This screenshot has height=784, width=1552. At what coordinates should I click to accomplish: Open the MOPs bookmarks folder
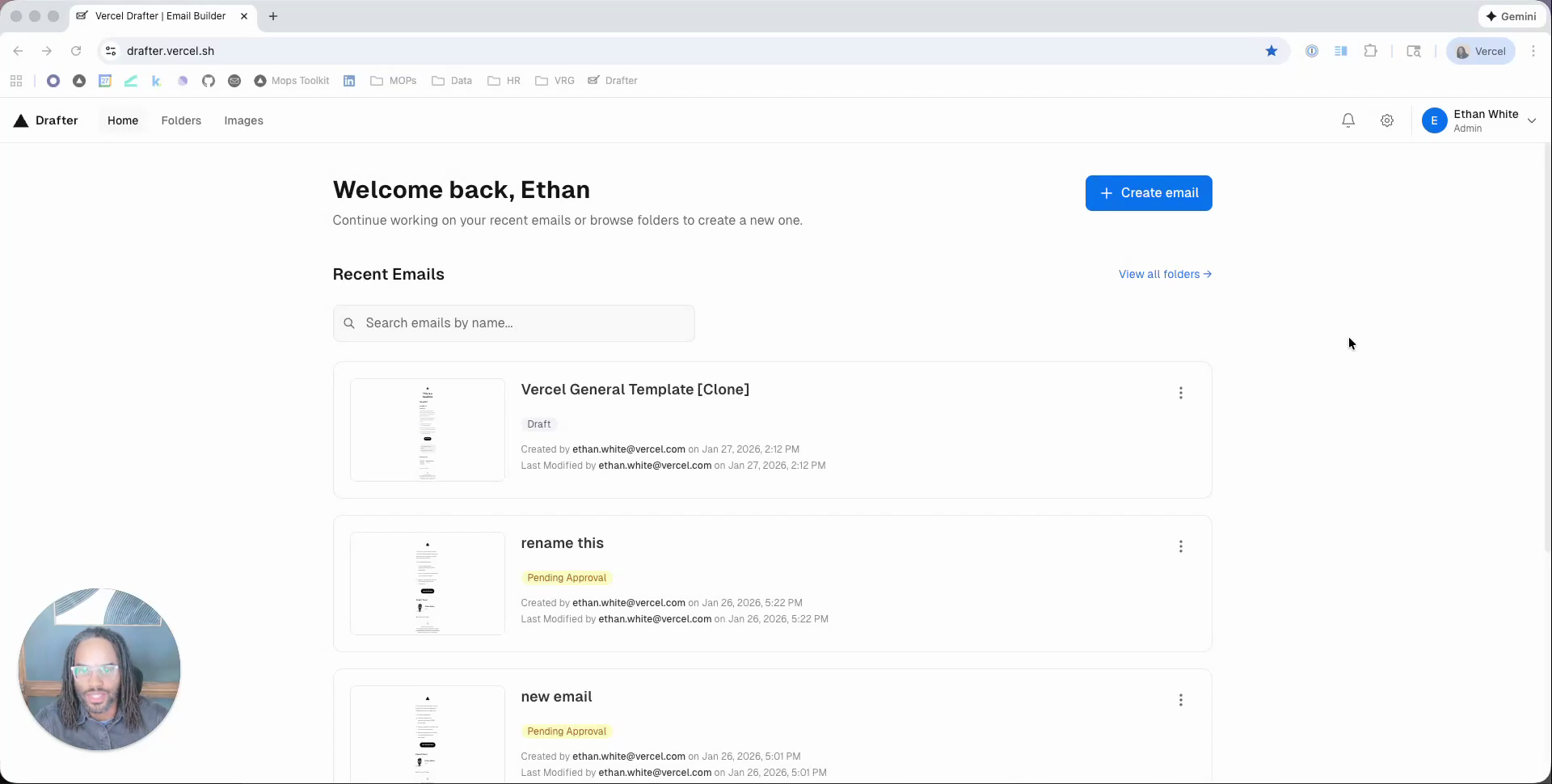[394, 81]
